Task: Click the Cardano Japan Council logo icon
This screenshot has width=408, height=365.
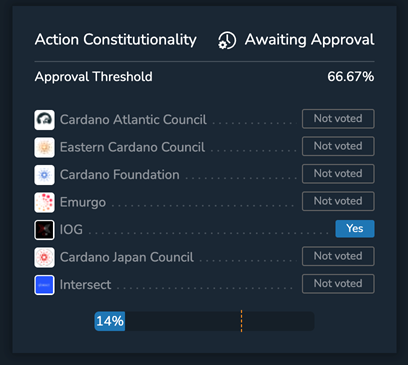Action: click(x=44, y=257)
